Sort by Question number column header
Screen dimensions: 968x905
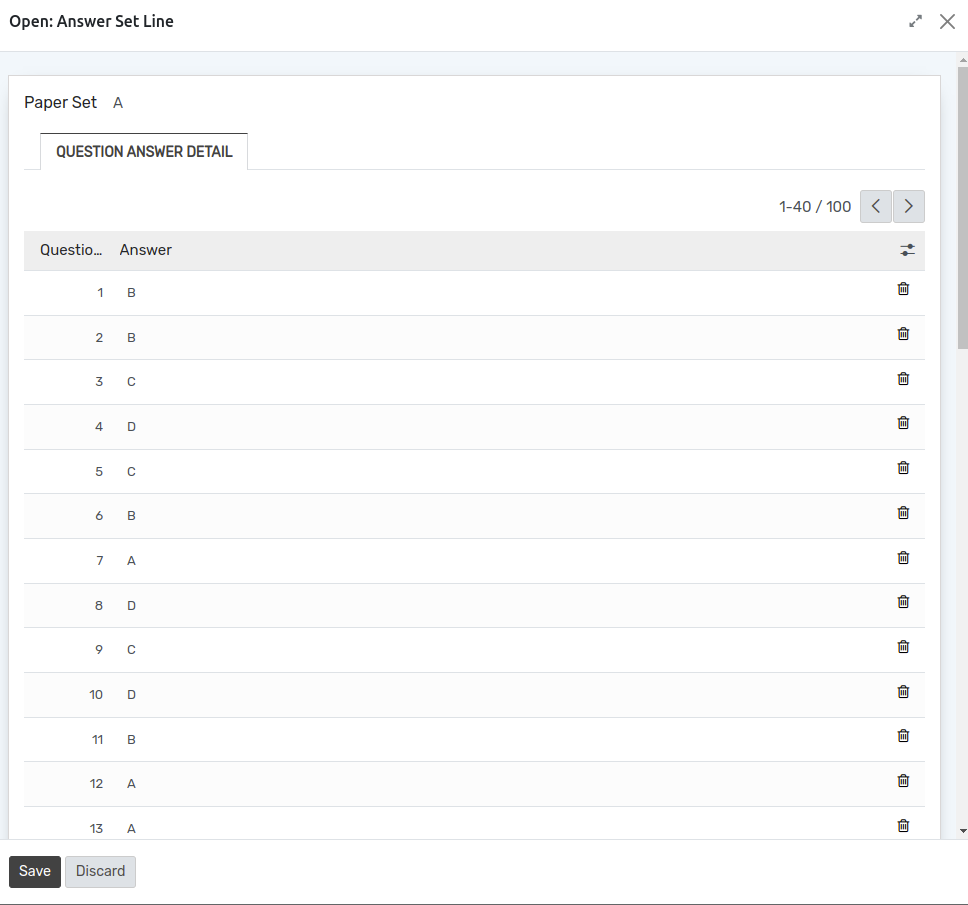click(71, 250)
